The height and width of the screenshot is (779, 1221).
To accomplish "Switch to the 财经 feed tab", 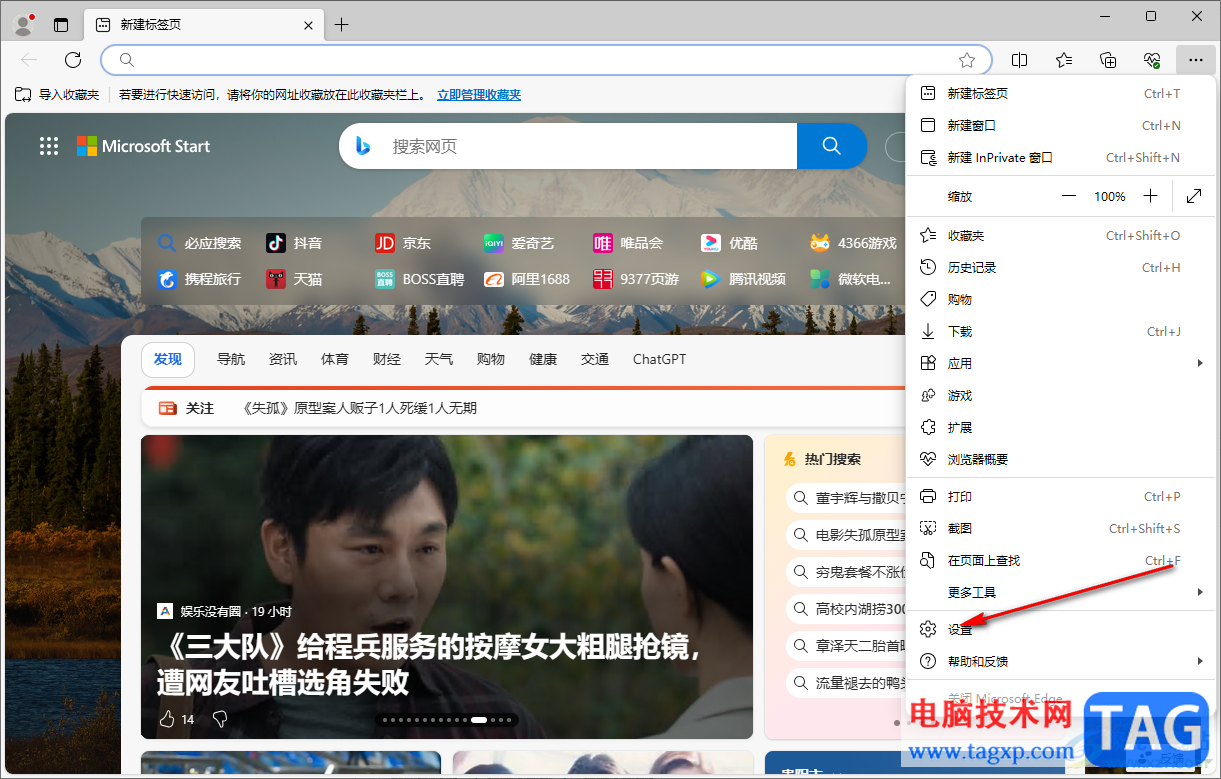I will click(x=387, y=359).
